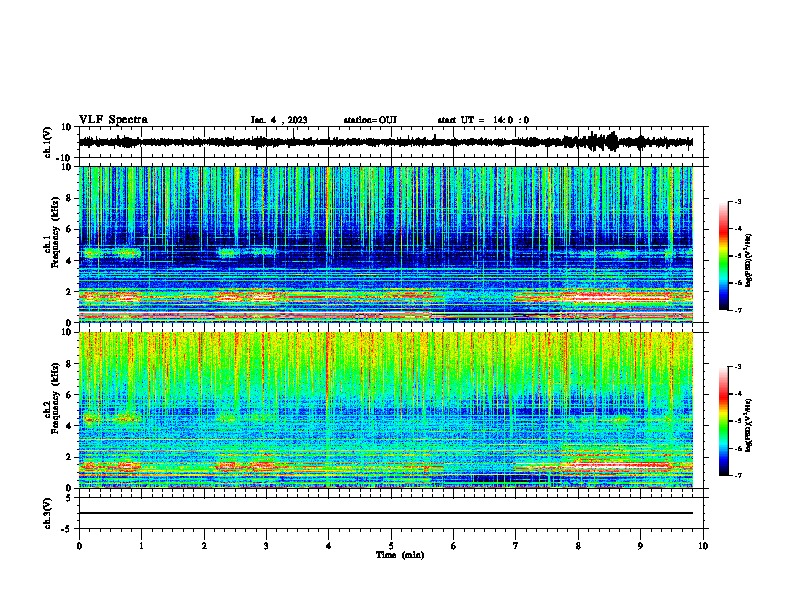
Task: Click the '4' kHz tick of ch.1 spectrogram
Action: point(69,261)
